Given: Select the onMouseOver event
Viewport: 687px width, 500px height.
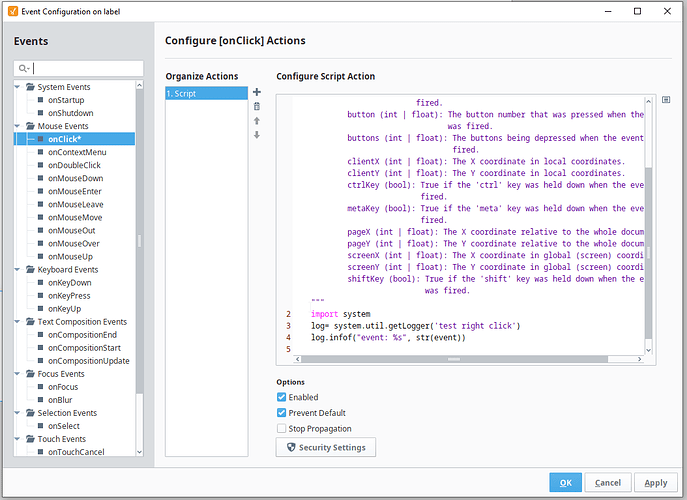Looking at the screenshot, I should click(x=74, y=243).
